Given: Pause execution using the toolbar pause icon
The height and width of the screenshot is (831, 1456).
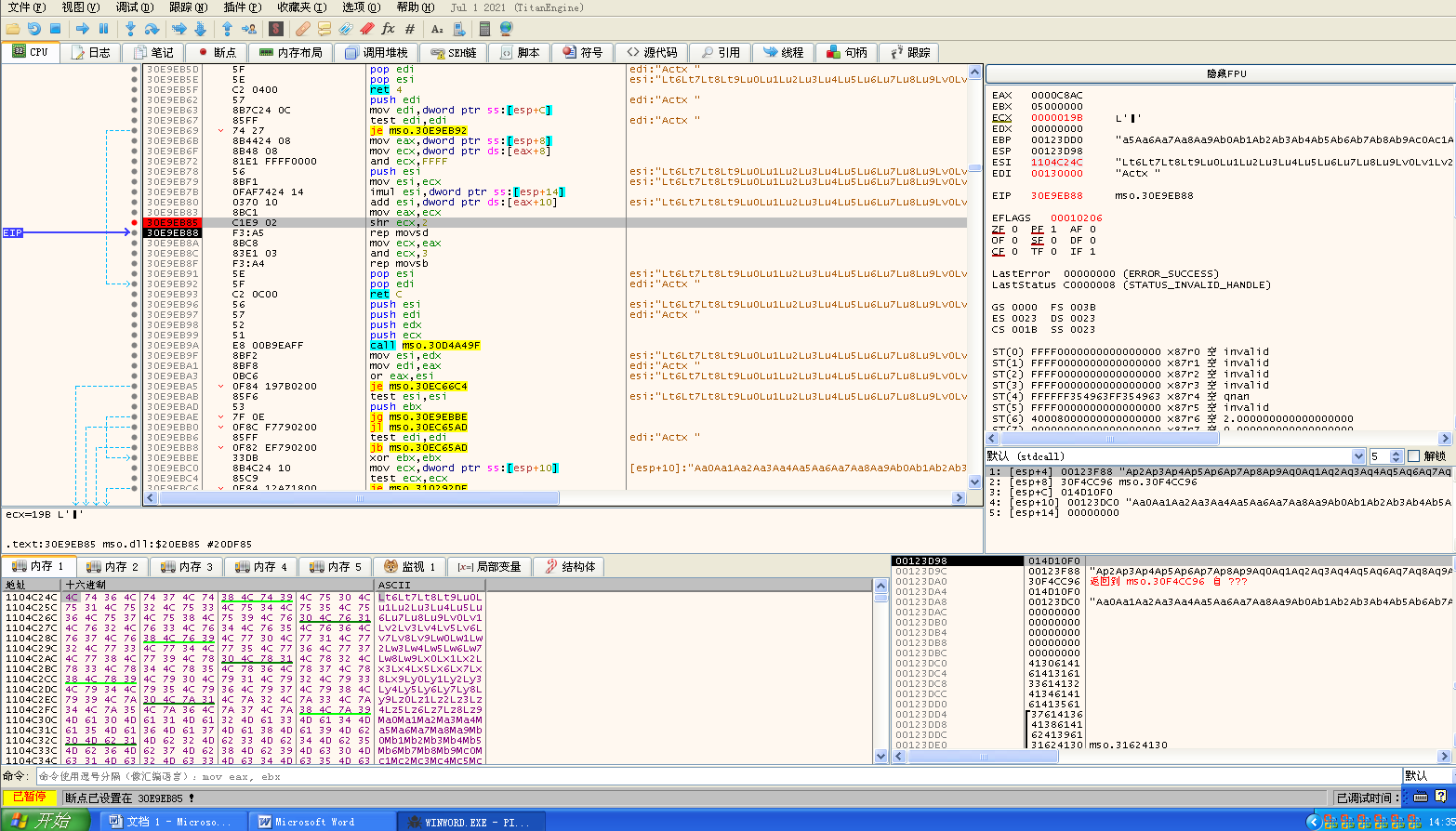Looking at the screenshot, I should pyautogui.click(x=103, y=29).
